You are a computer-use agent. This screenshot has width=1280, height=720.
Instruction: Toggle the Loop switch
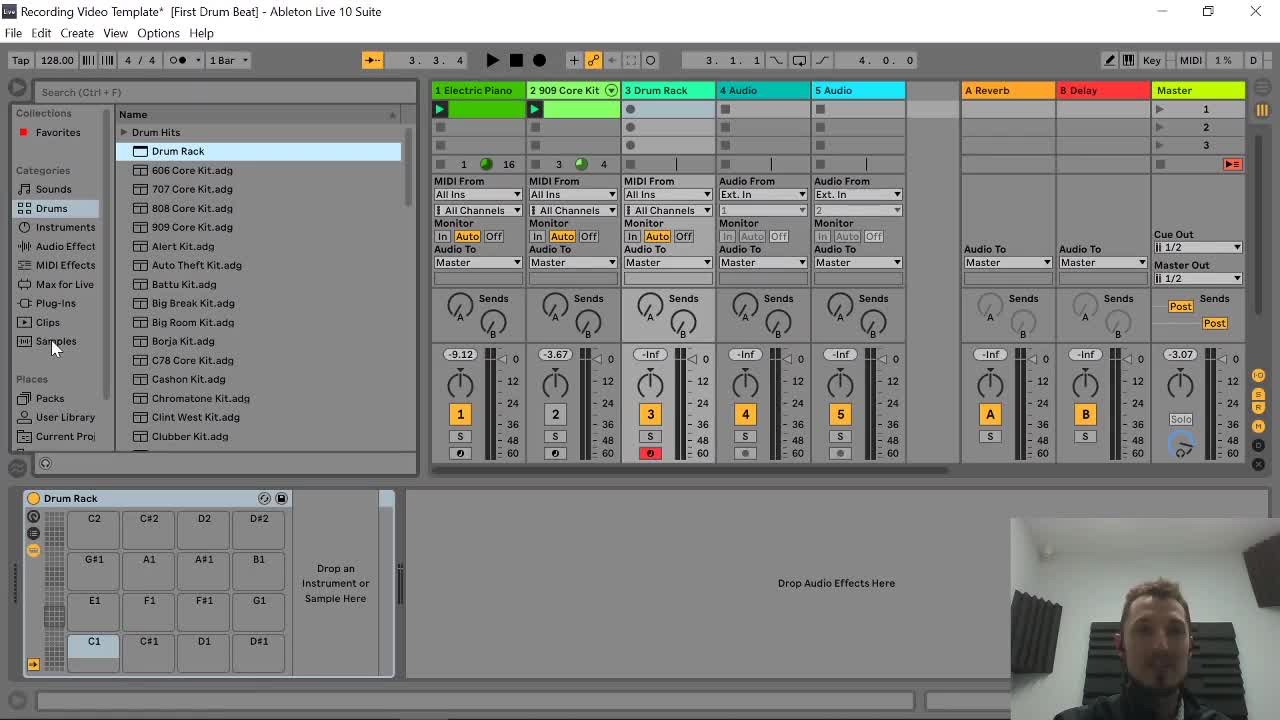(799, 60)
